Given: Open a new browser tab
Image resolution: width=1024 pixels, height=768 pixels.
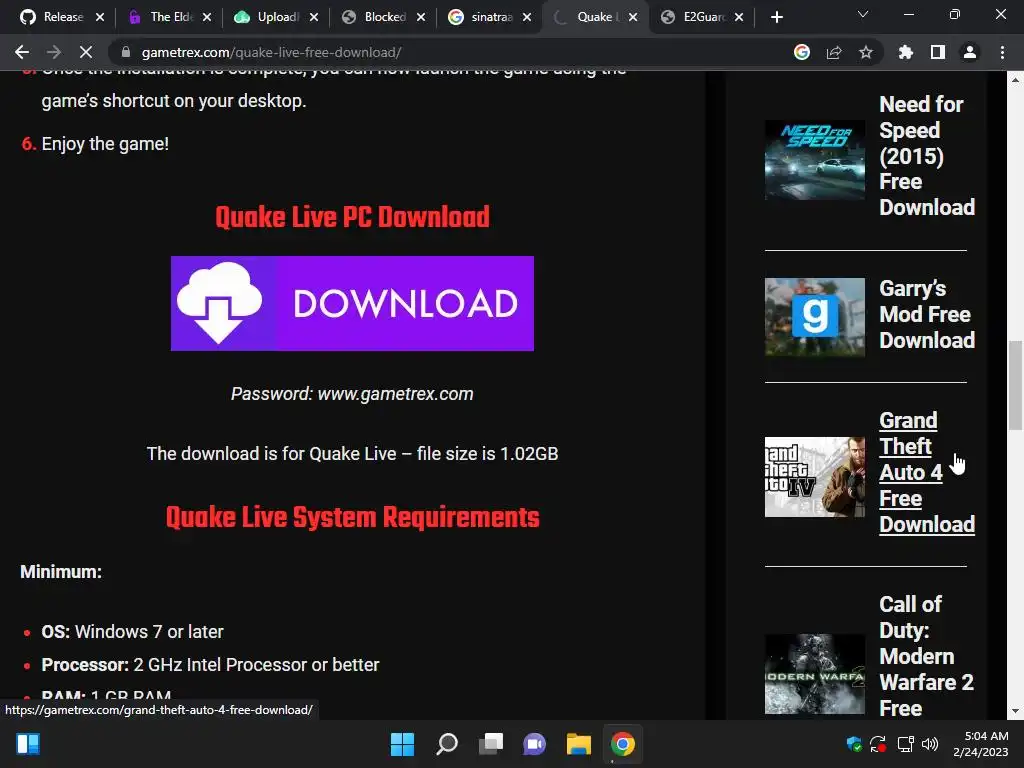Looking at the screenshot, I should pos(776,17).
